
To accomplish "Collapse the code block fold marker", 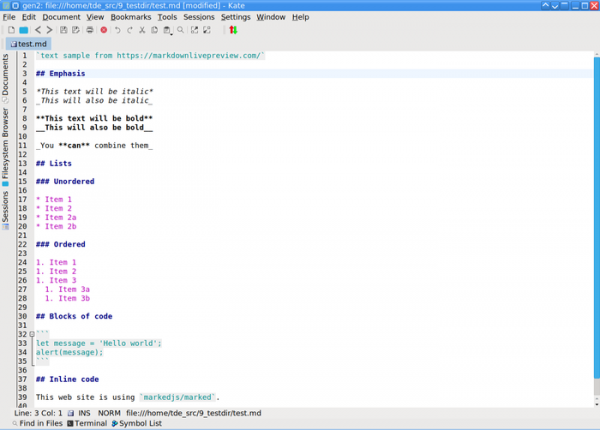I will (x=31, y=333).
